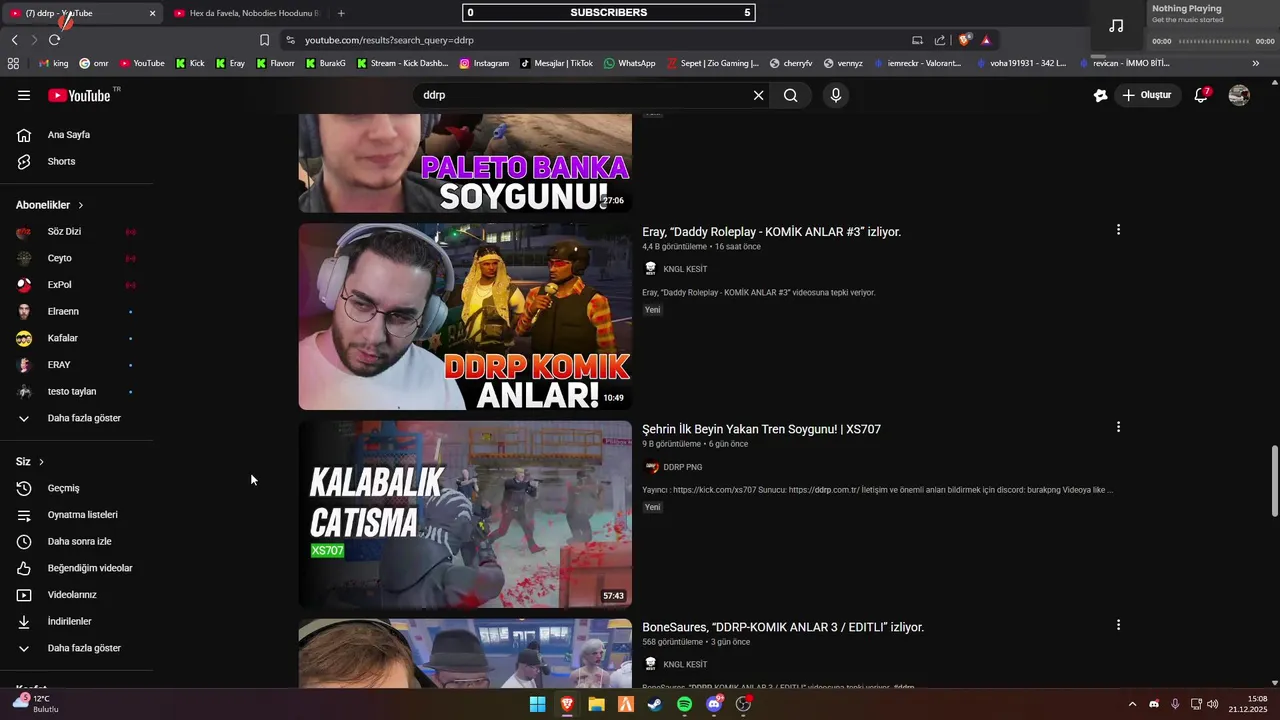This screenshot has height=720, width=1280.
Task: Open the YouTube hamburger guide menu
Action: tap(24, 95)
